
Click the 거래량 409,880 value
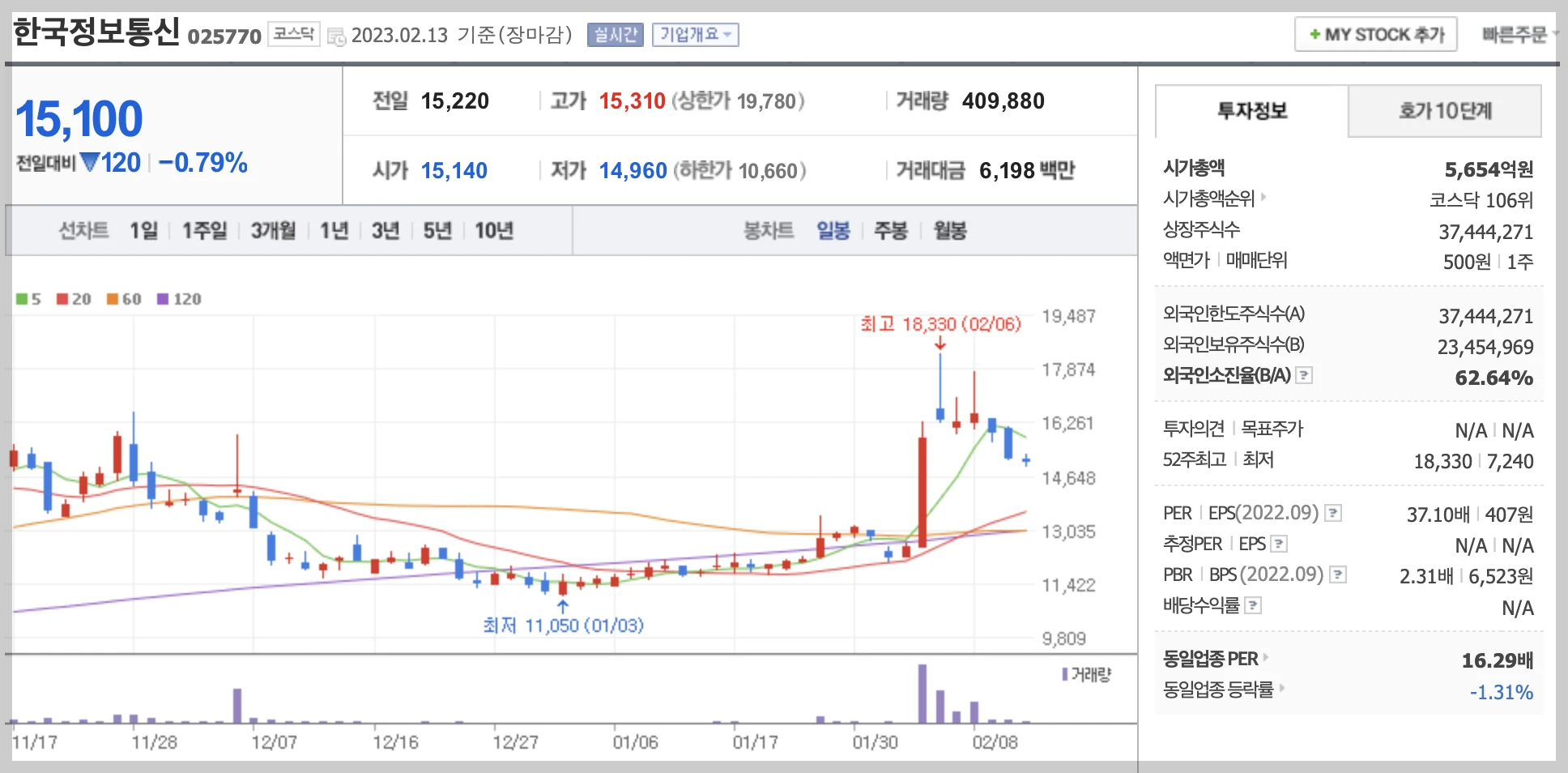(x=1003, y=101)
